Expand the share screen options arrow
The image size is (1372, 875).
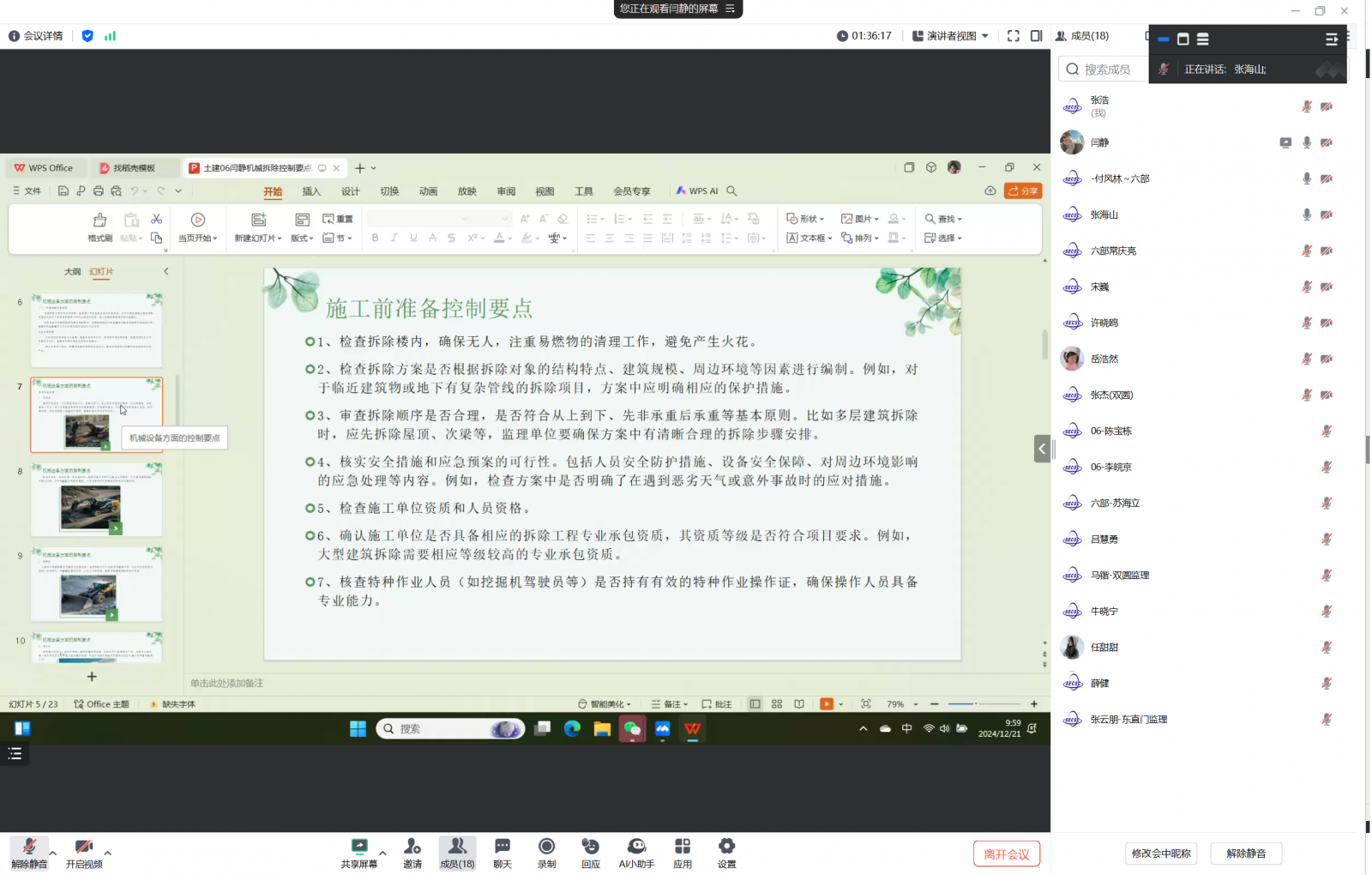tap(382, 853)
